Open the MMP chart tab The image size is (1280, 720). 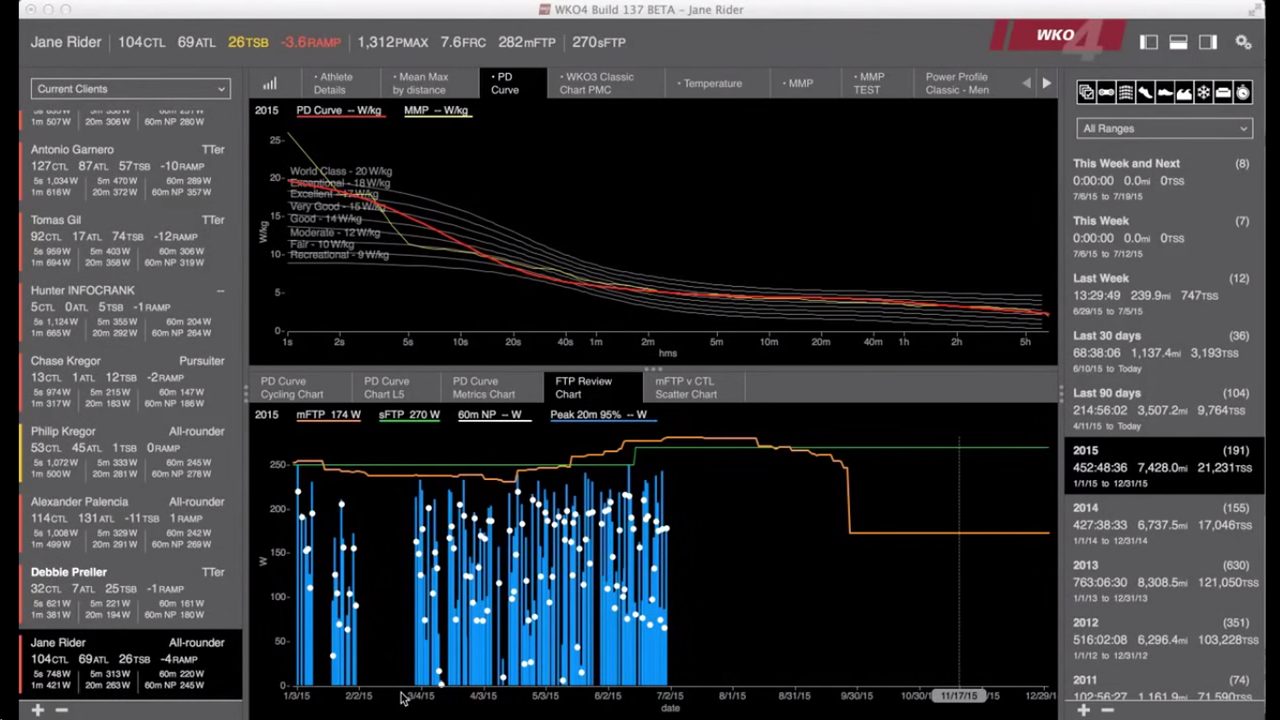(798, 84)
